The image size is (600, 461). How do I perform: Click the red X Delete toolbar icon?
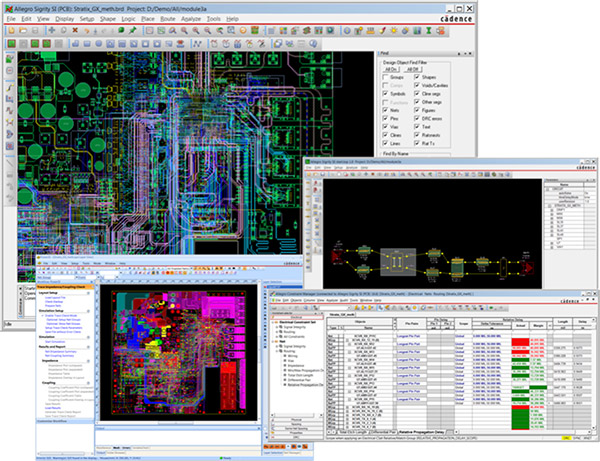(75, 30)
